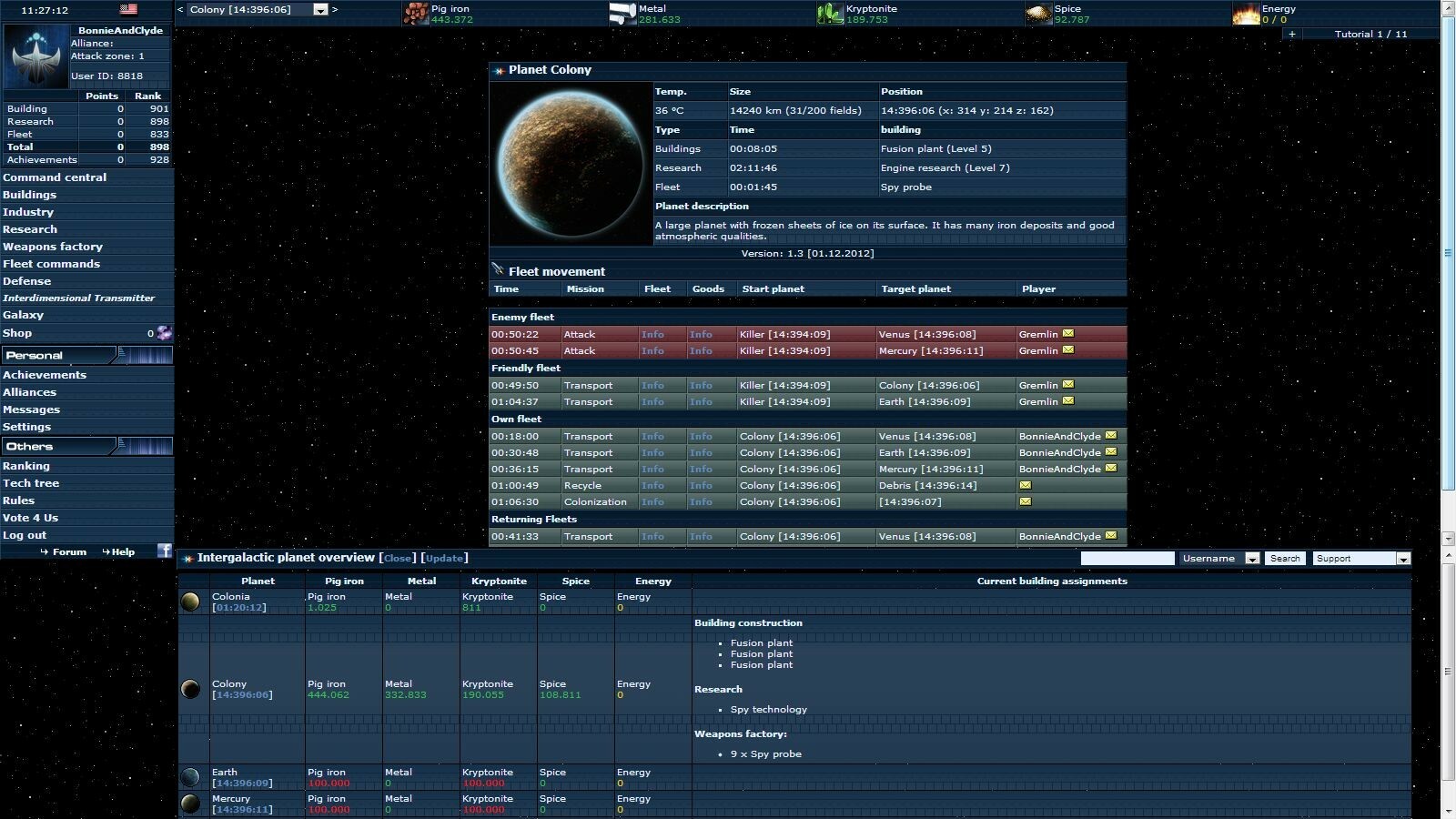This screenshot has width=1456, height=819.
Task: Click the Metal resource icon
Action: pyautogui.click(x=624, y=13)
